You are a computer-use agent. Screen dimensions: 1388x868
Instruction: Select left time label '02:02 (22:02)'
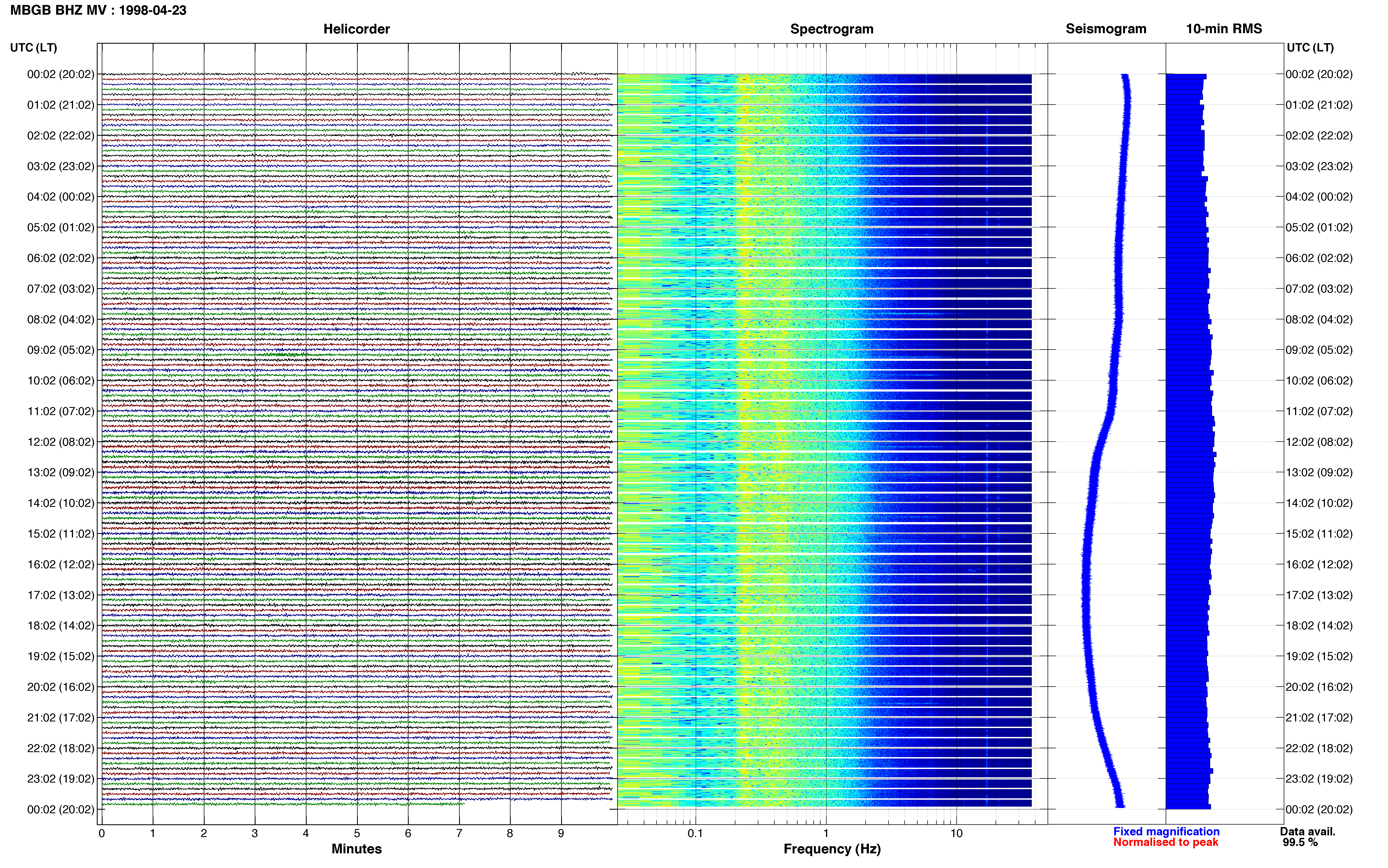(61, 135)
